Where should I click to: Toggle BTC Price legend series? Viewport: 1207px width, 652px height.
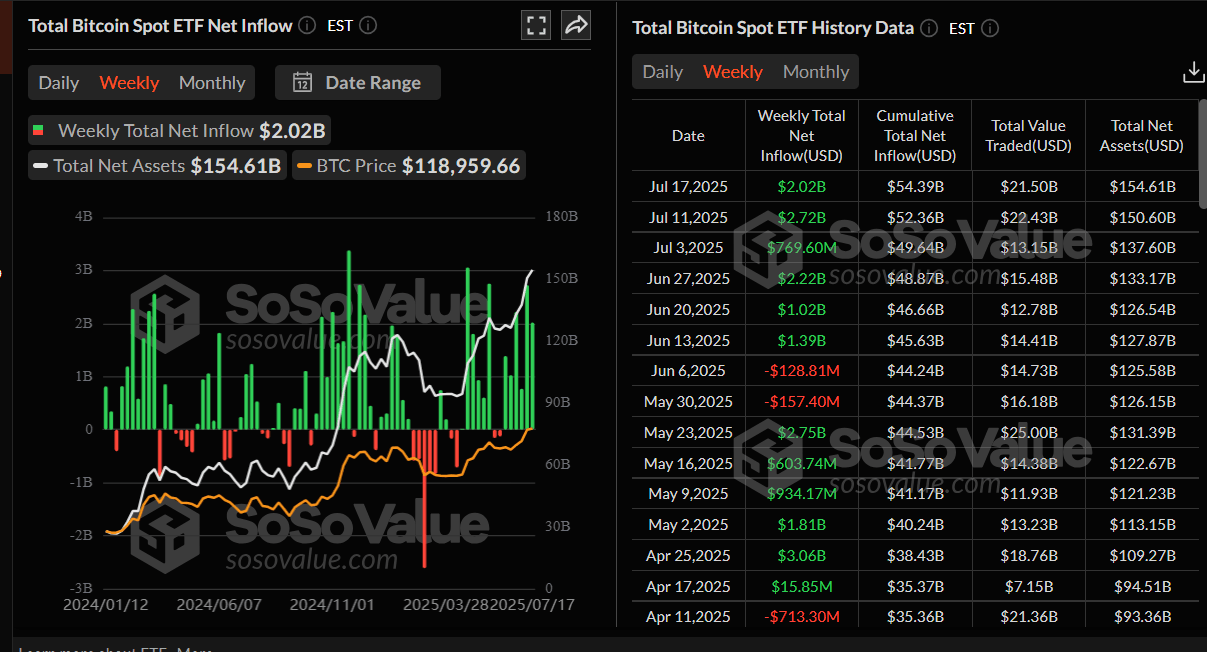click(x=409, y=166)
